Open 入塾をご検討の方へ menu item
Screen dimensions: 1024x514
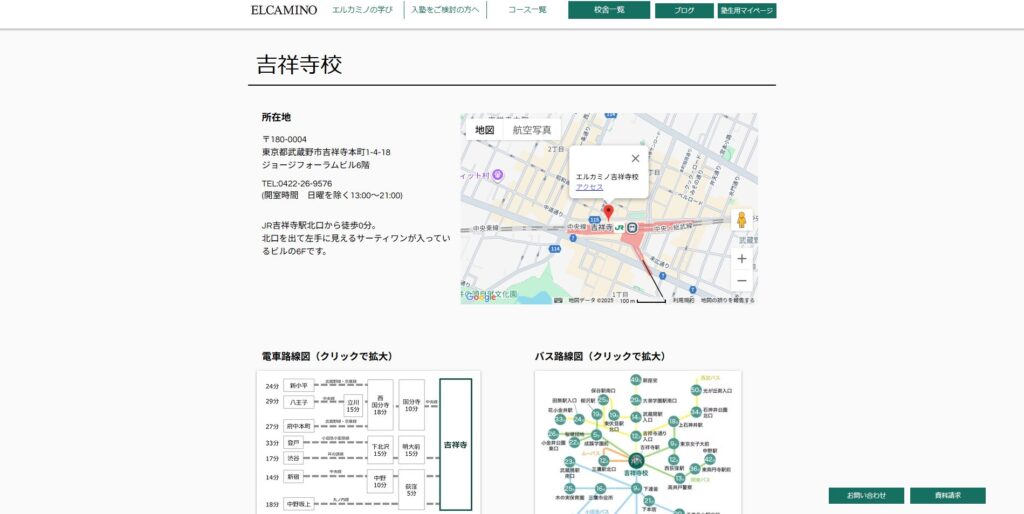click(x=445, y=10)
